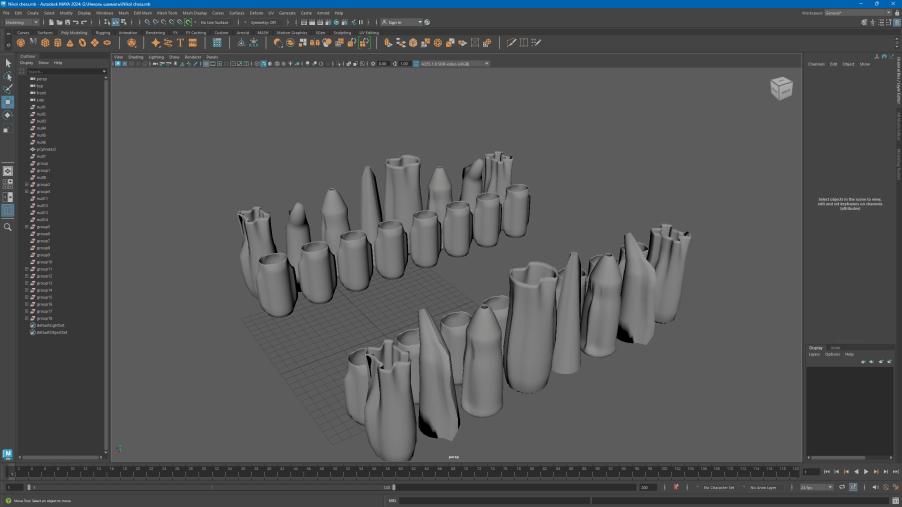Viewport: 902px width, 507px height.
Task: Click the Save scene icon
Action: [67, 22]
